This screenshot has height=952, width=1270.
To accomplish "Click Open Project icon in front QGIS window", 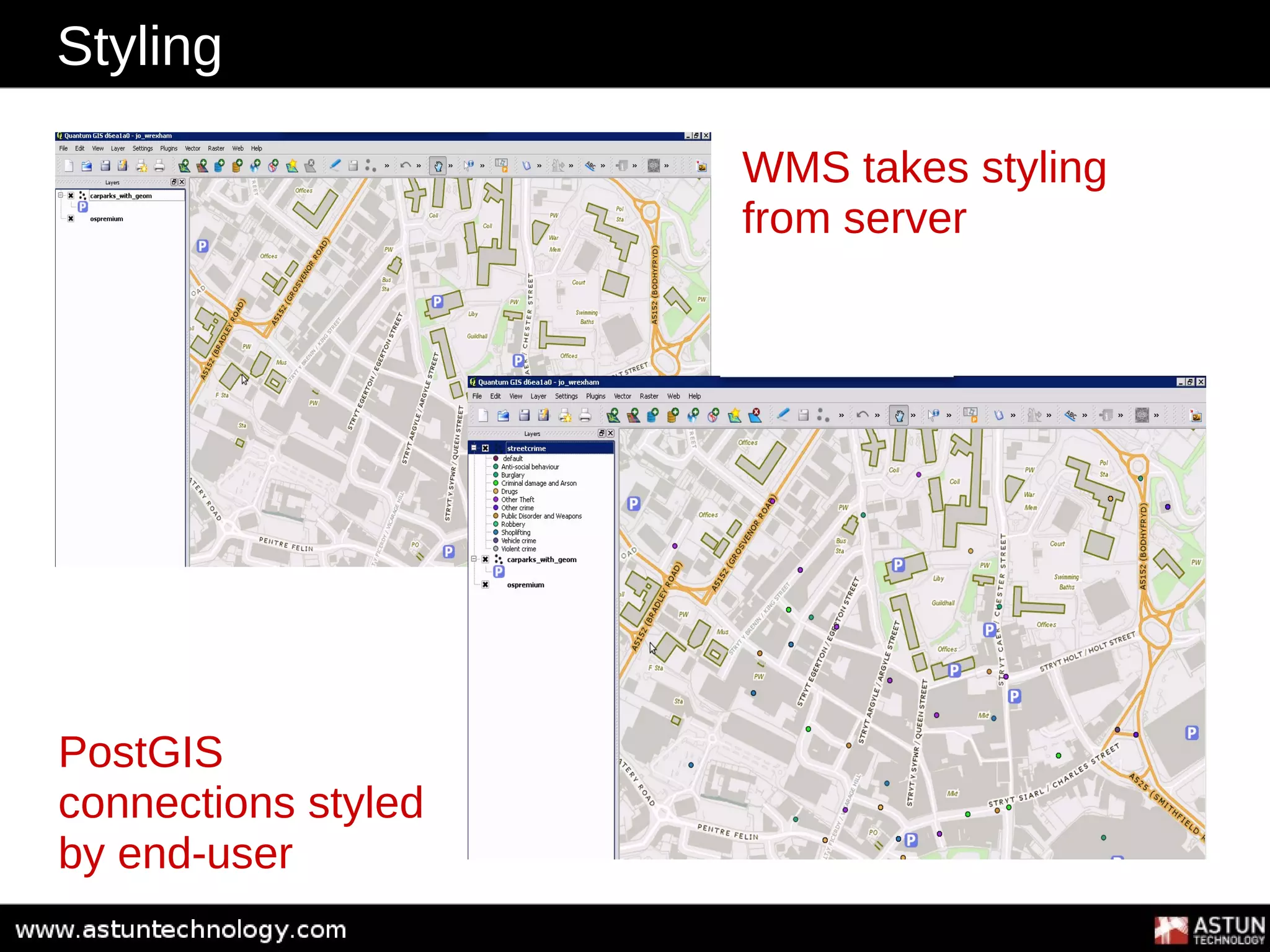I will [x=503, y=415].
